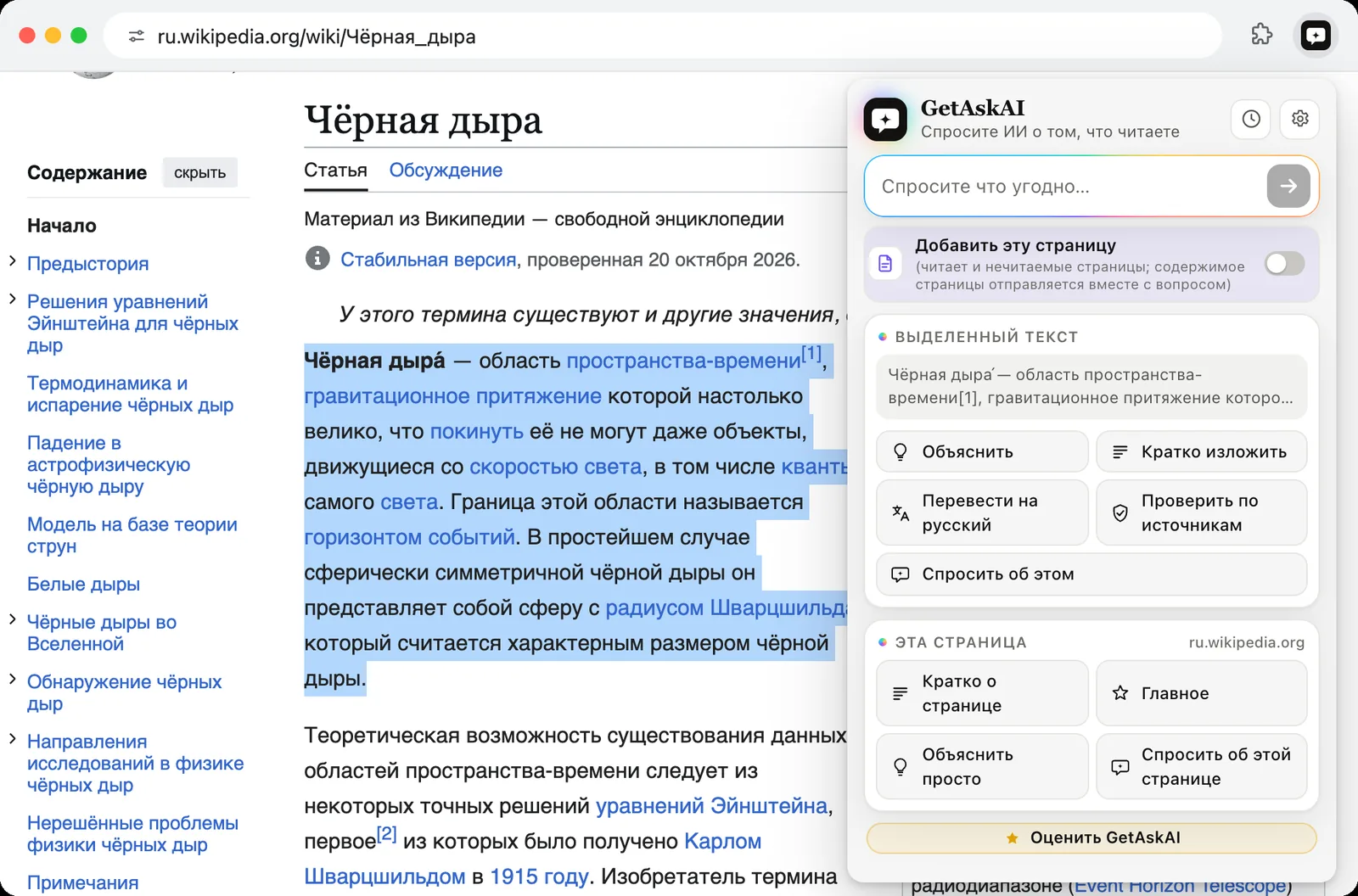Open the browser extensions puzzle icon
The image size is (1358, 896).
1262,35
